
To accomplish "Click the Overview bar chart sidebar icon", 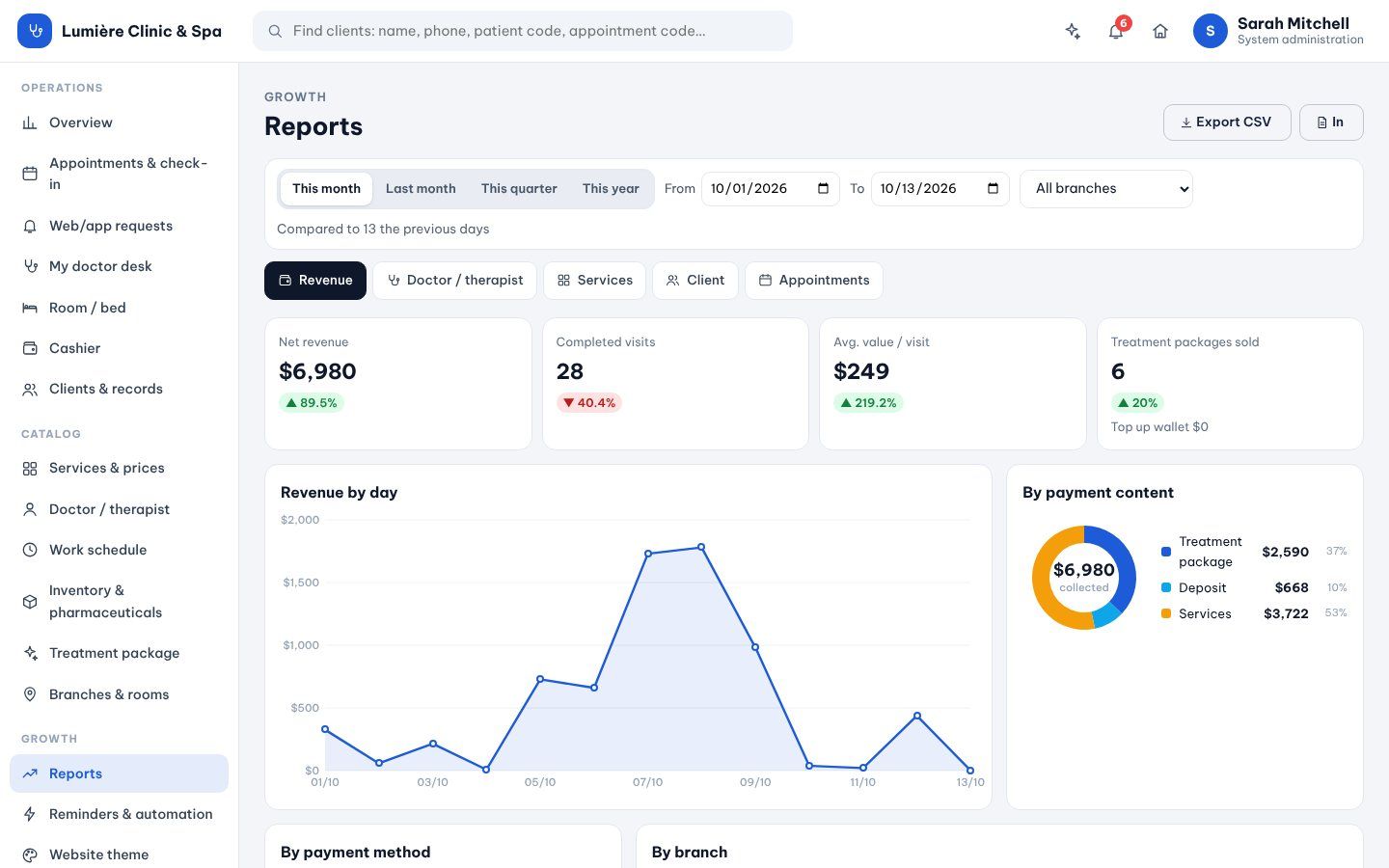I will (30, 122).
